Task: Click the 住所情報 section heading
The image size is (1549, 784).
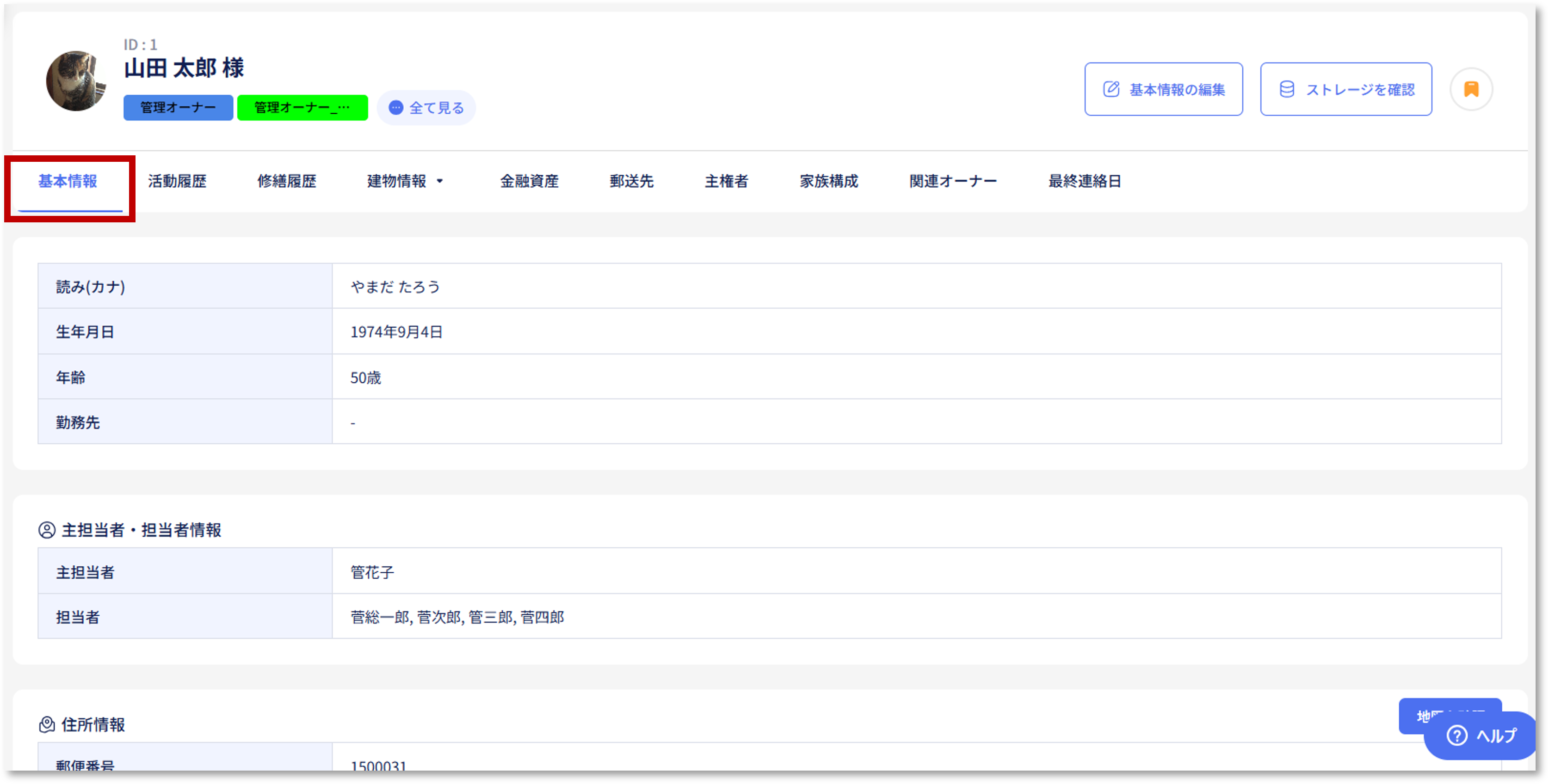Action: click(x=93, y=724)
